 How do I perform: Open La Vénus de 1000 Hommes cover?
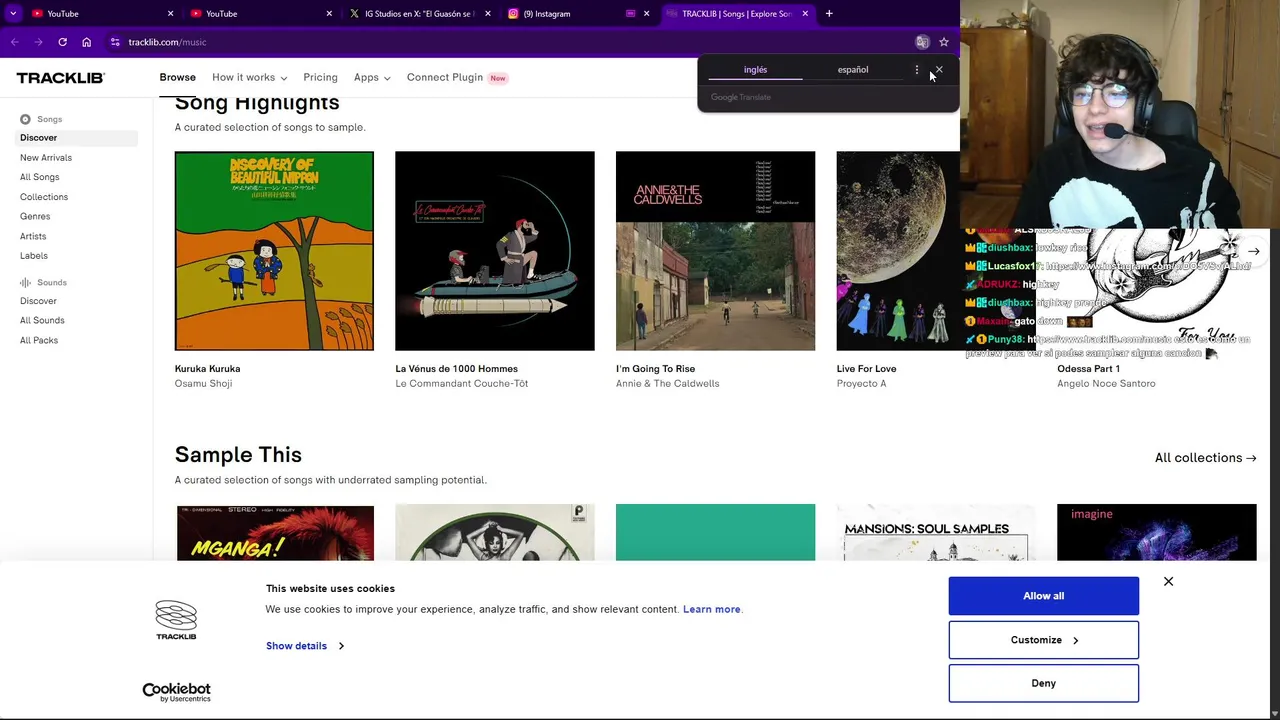495,251
